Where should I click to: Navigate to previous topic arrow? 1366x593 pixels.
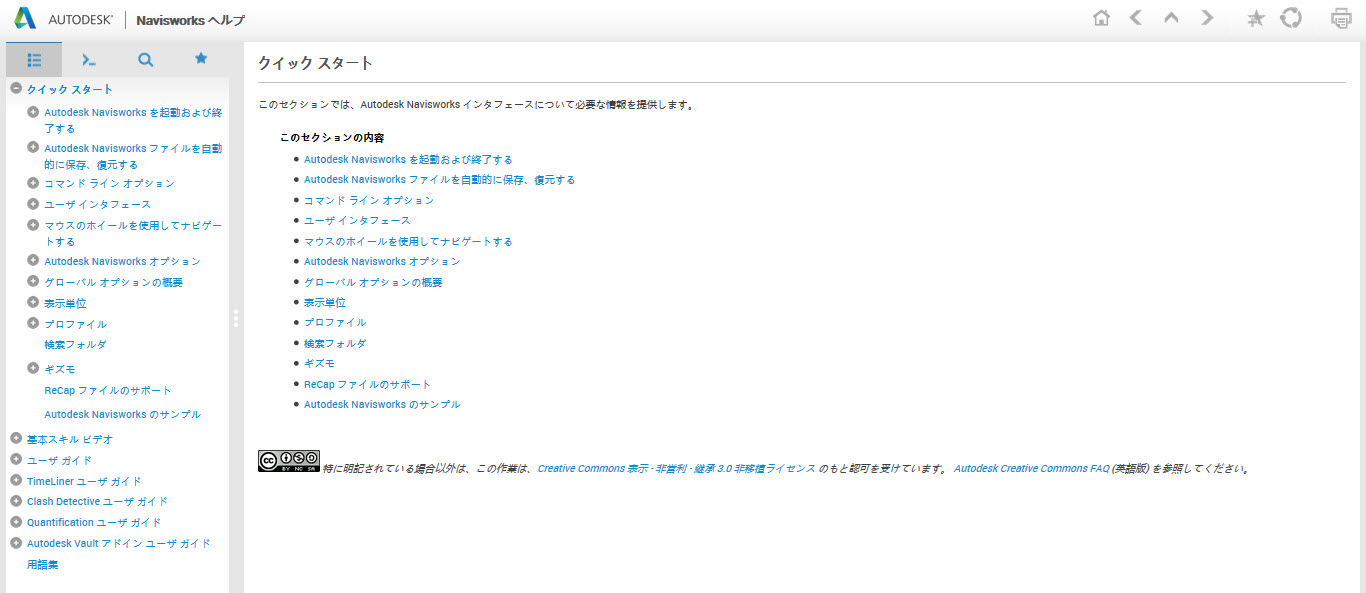1136,18
